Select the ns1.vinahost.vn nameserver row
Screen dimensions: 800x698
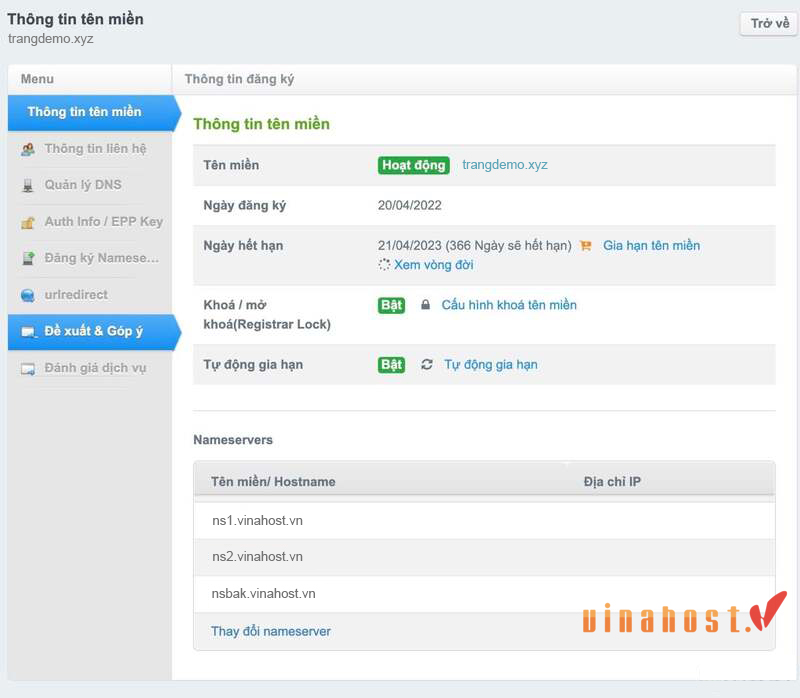point(484,521)
